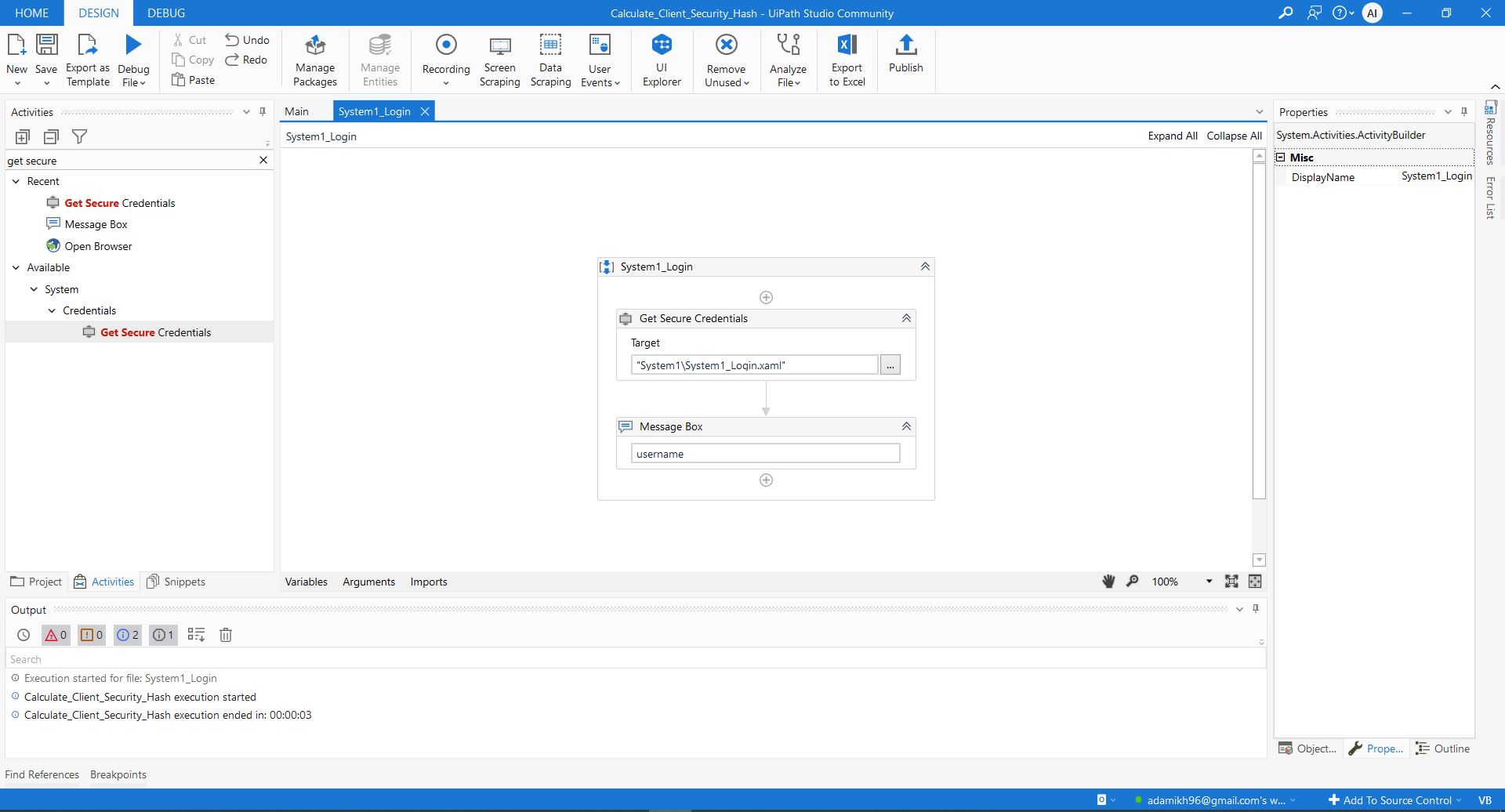Viewport: 1505px width, 812px height.
Task: Clear the activities search text
Action: pyautogui.click(x=263, y=160)
